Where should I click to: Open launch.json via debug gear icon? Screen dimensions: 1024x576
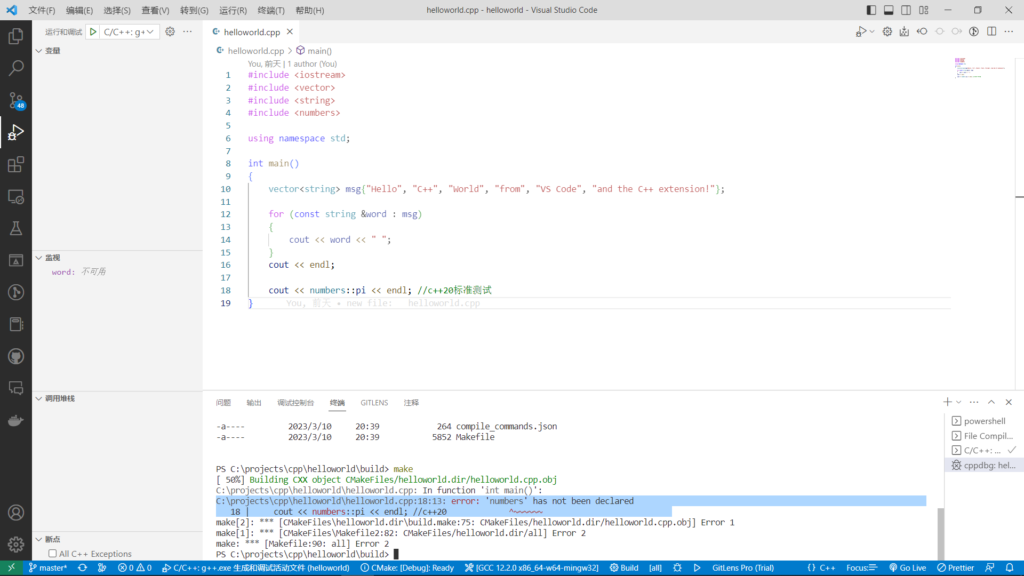point(170,32)
